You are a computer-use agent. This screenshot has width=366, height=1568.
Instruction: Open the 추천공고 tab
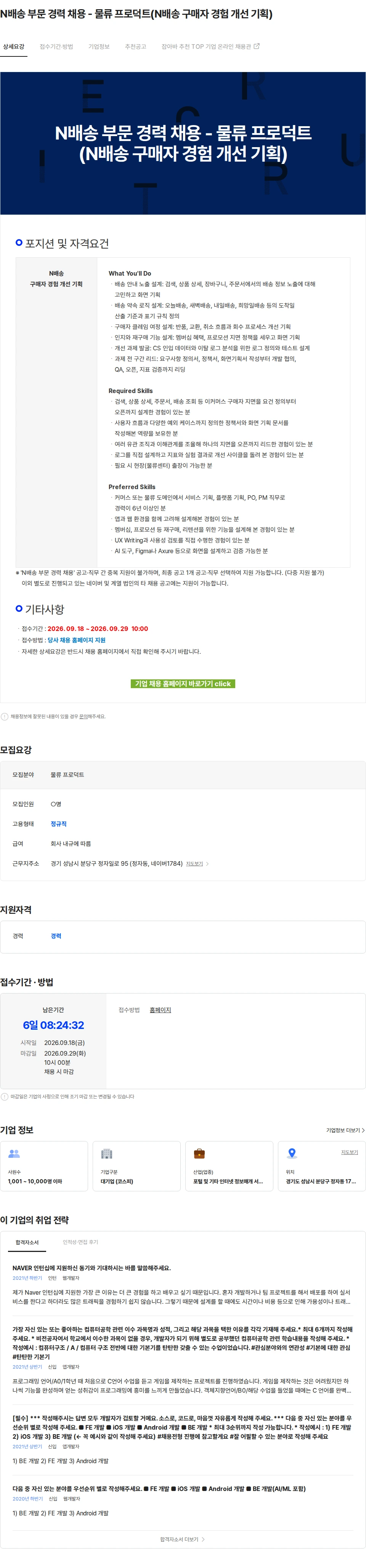(135, 46)
